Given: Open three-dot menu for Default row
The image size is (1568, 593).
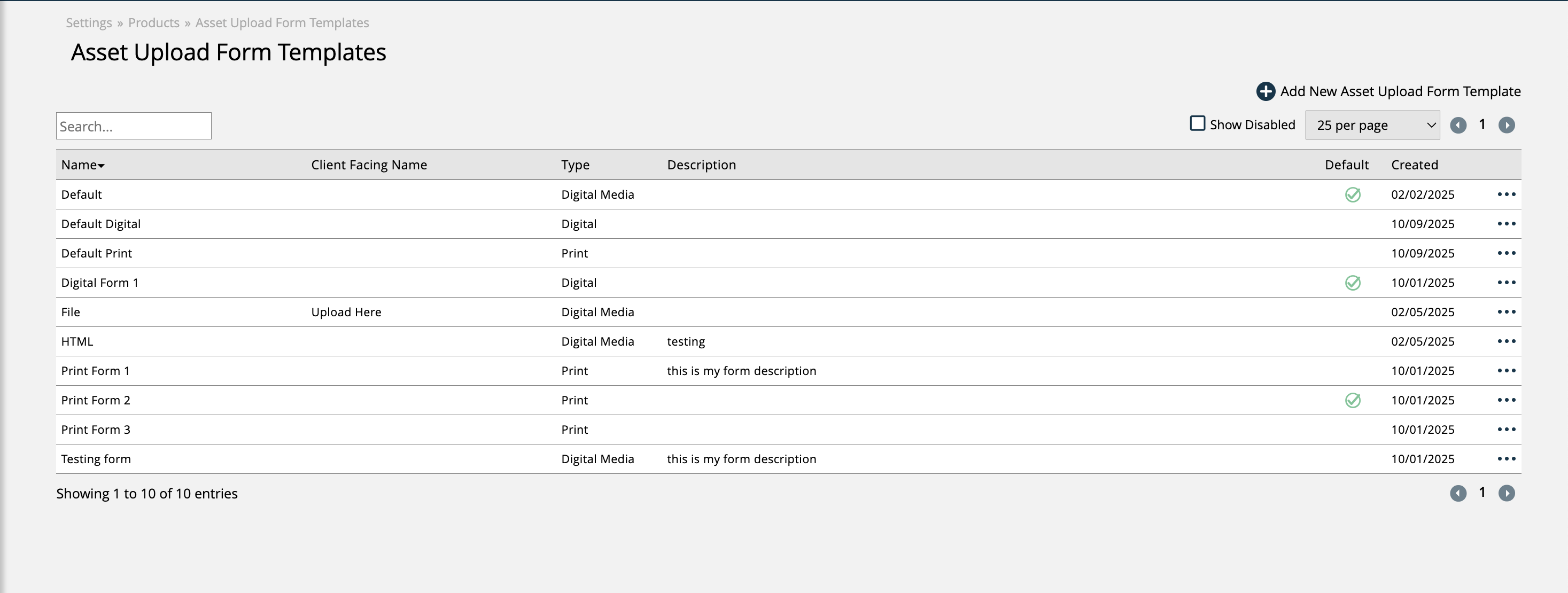Looking at the screenshot, I should pos(1506,194).
